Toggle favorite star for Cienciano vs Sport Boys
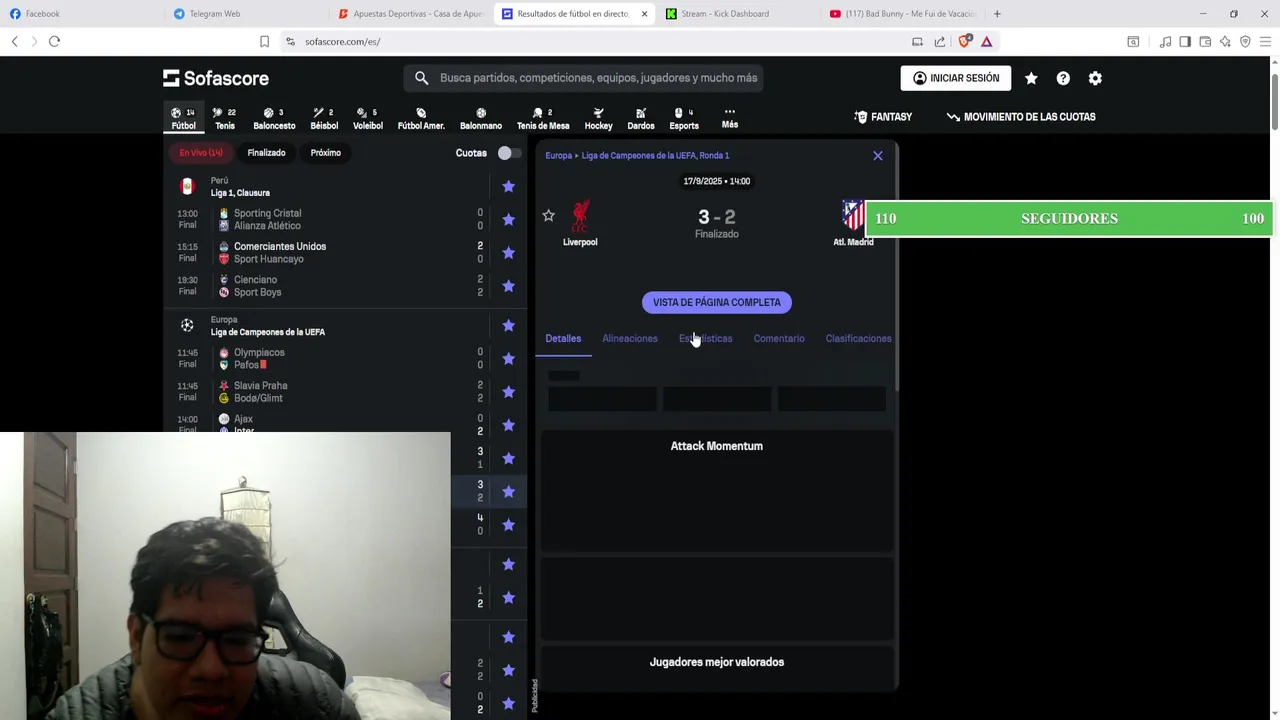This screenshot has height=720, width=1280. pyautogui.click(x=508, y=286)
